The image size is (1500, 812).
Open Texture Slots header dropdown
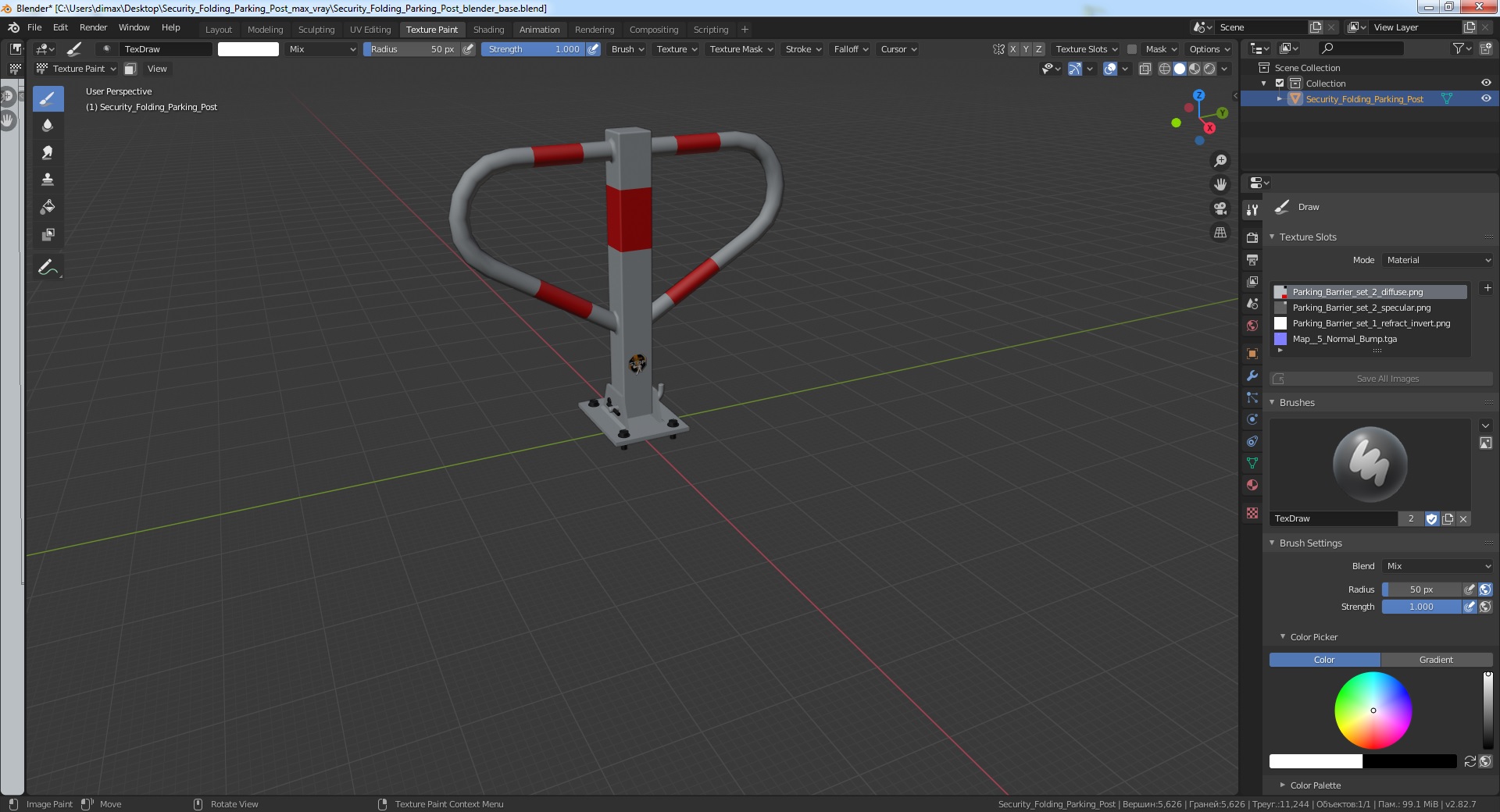click(x=1086, y=49)
